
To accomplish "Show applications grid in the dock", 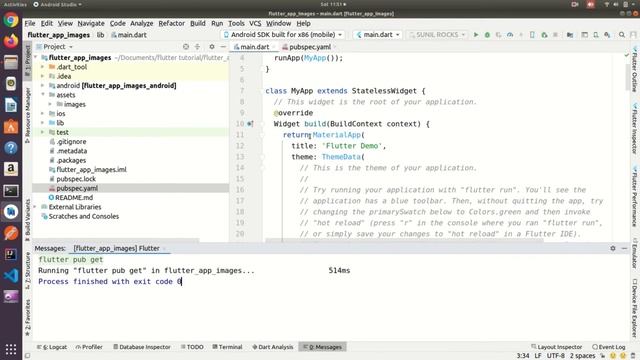I will [11, 349].
